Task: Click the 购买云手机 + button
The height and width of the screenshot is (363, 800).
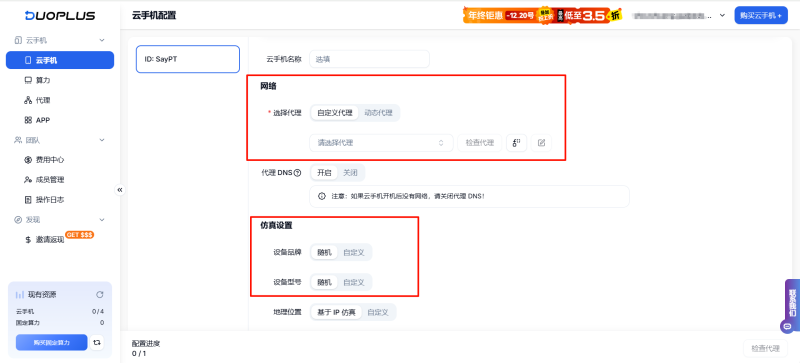Action: (x=761, y=15)
